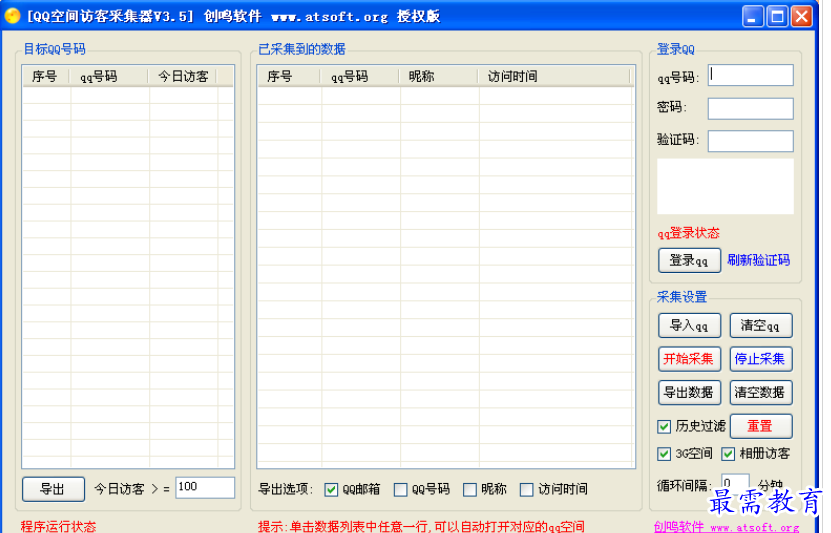The width and height of the screenshot is (831, 533).
Task: Click the 访问时间 column header
Action: [554, 76]
